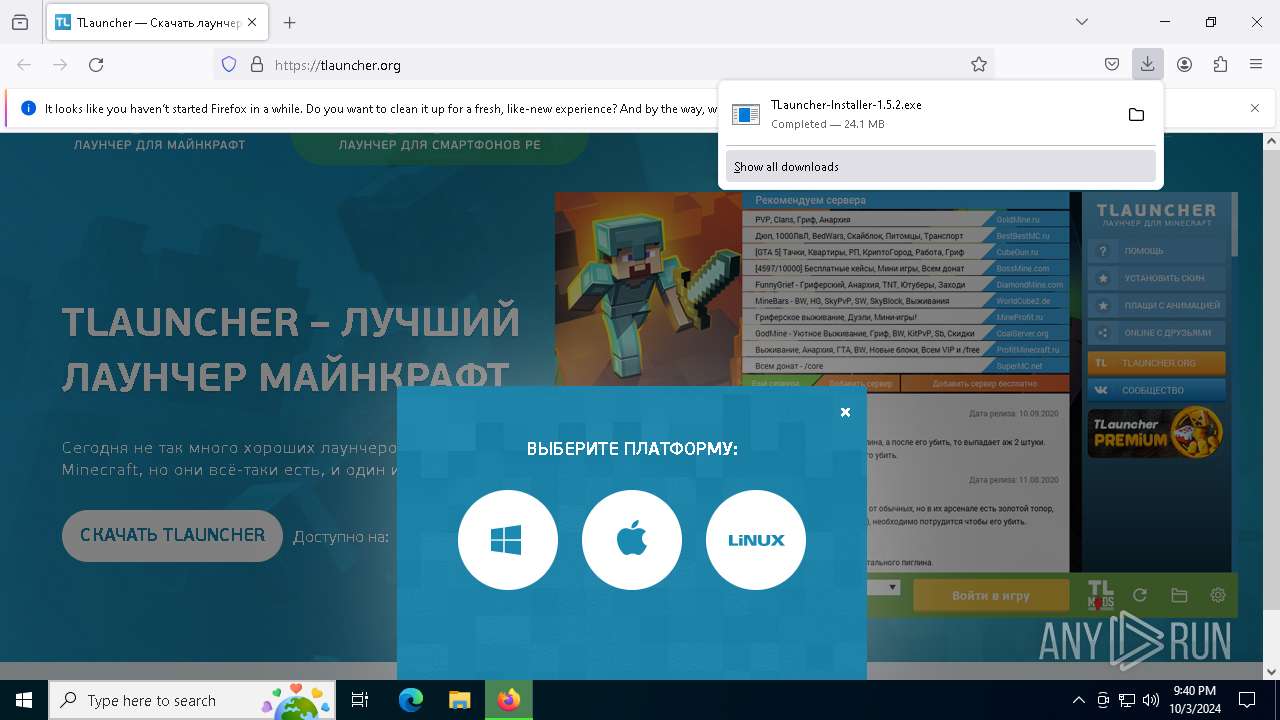Open Task View on taskbar

point(360,700)
